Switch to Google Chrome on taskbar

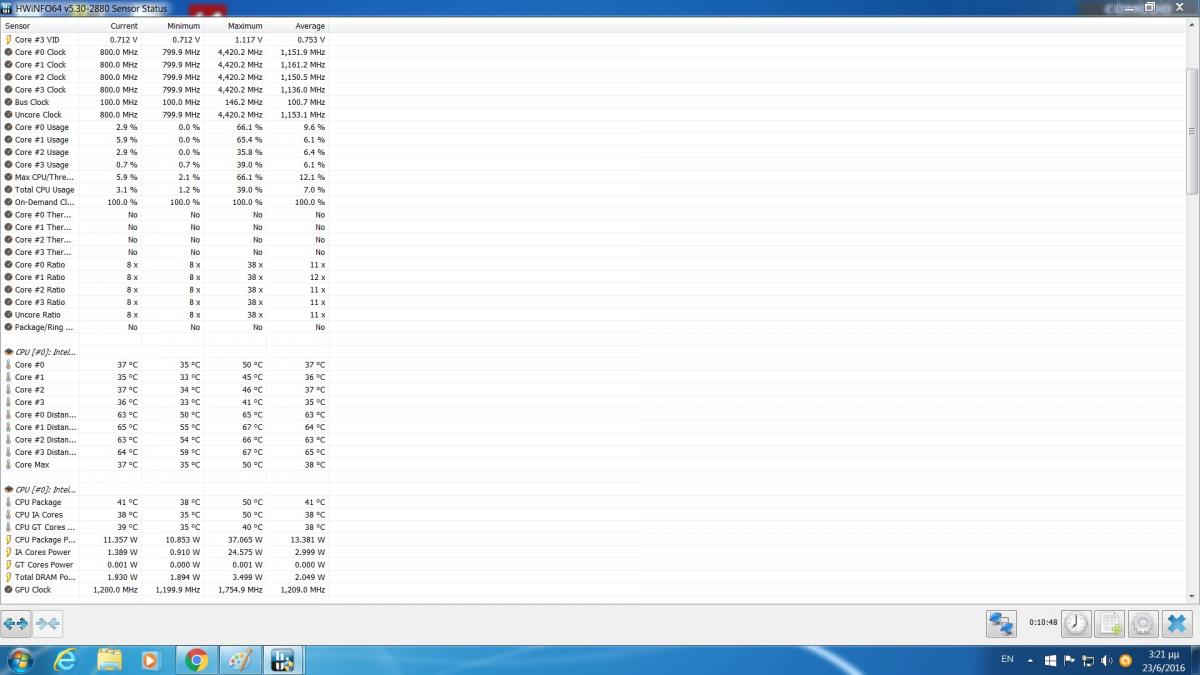(x=197, y=660)
